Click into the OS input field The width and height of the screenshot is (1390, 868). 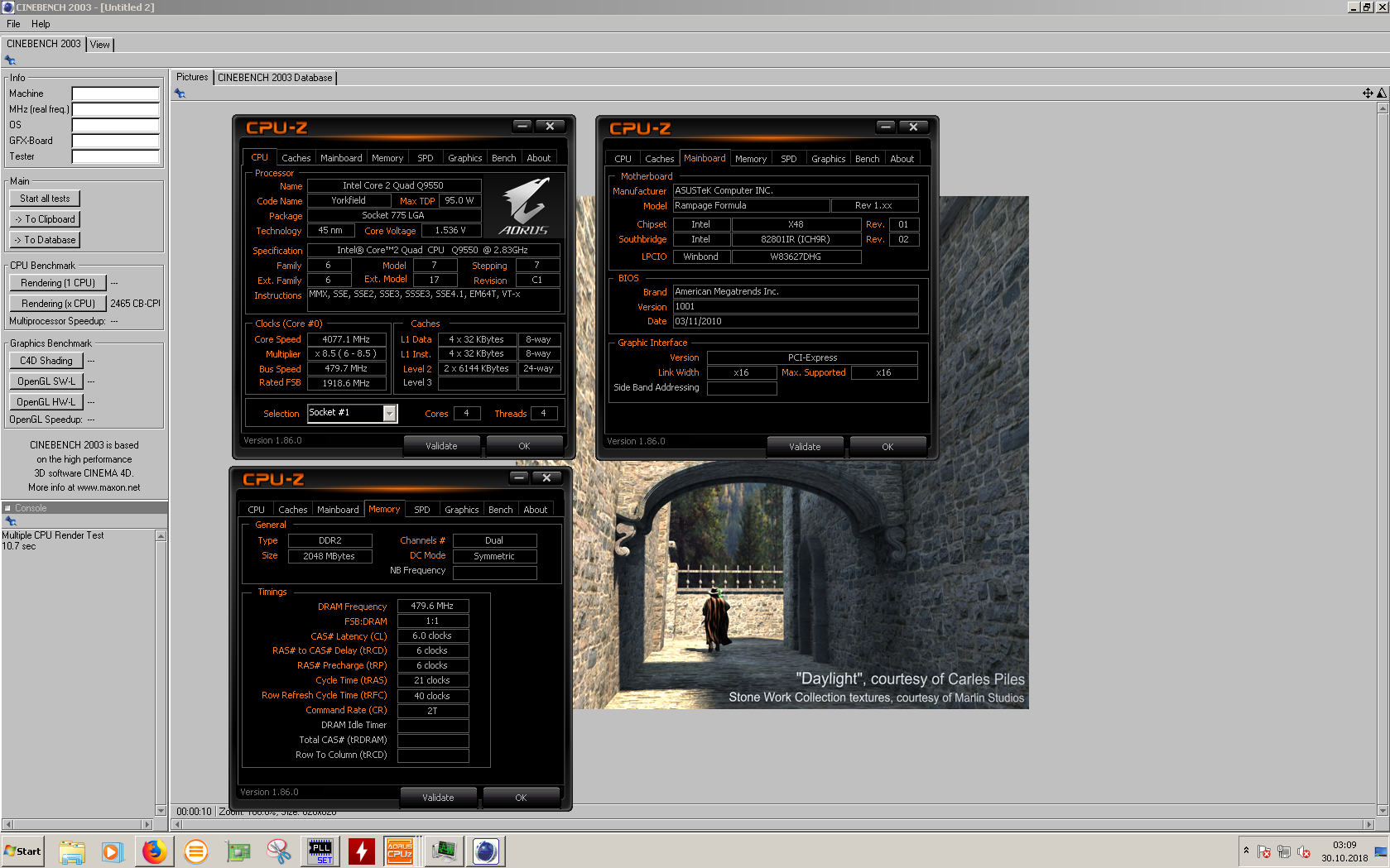(115, 125)
